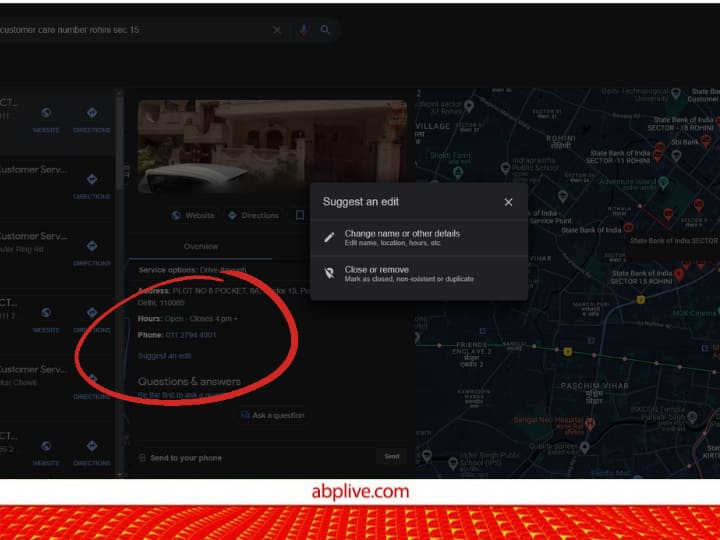Click Adventure Island pin on map

pos(663,182)
